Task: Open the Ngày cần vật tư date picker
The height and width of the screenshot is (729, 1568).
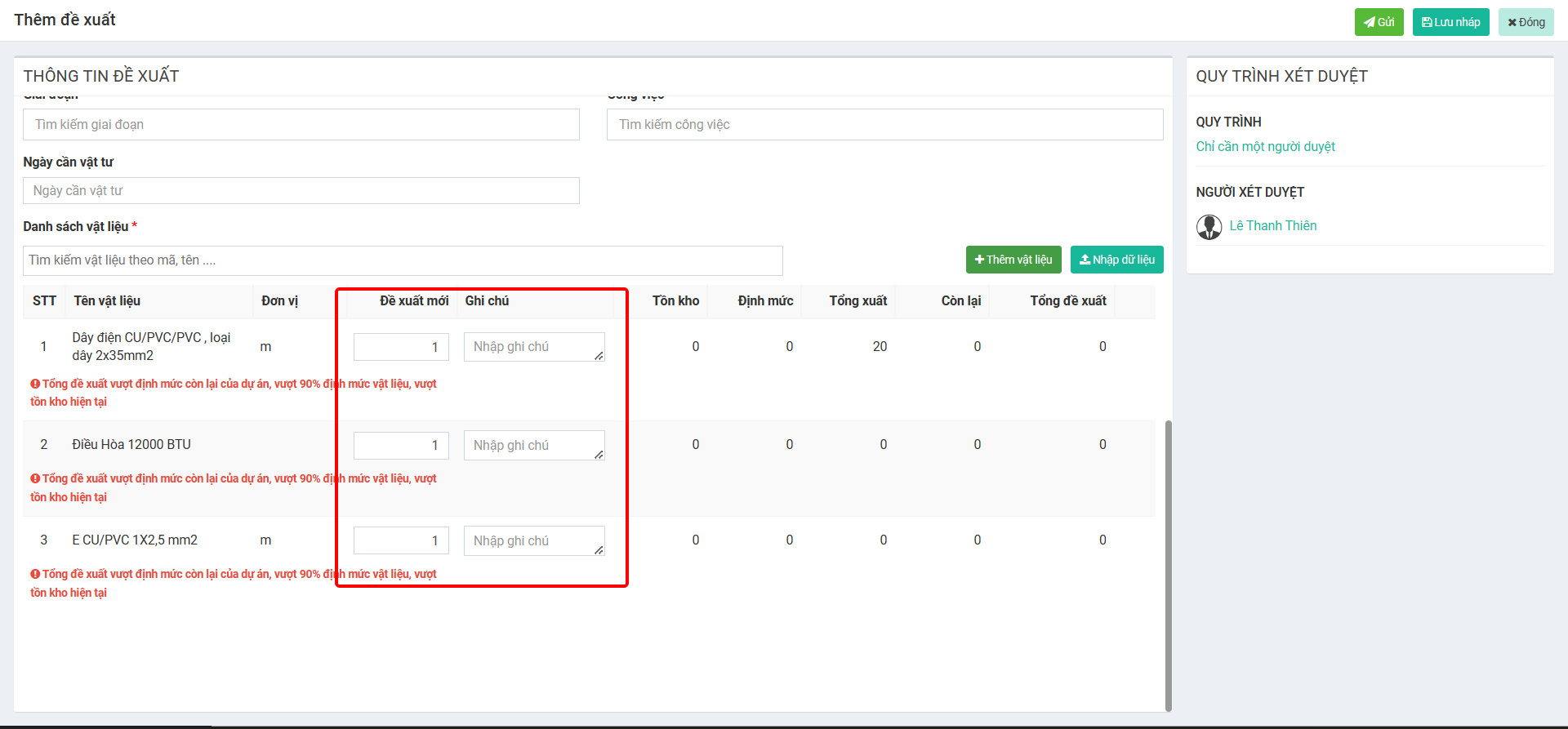Action: tap(301, 191)
